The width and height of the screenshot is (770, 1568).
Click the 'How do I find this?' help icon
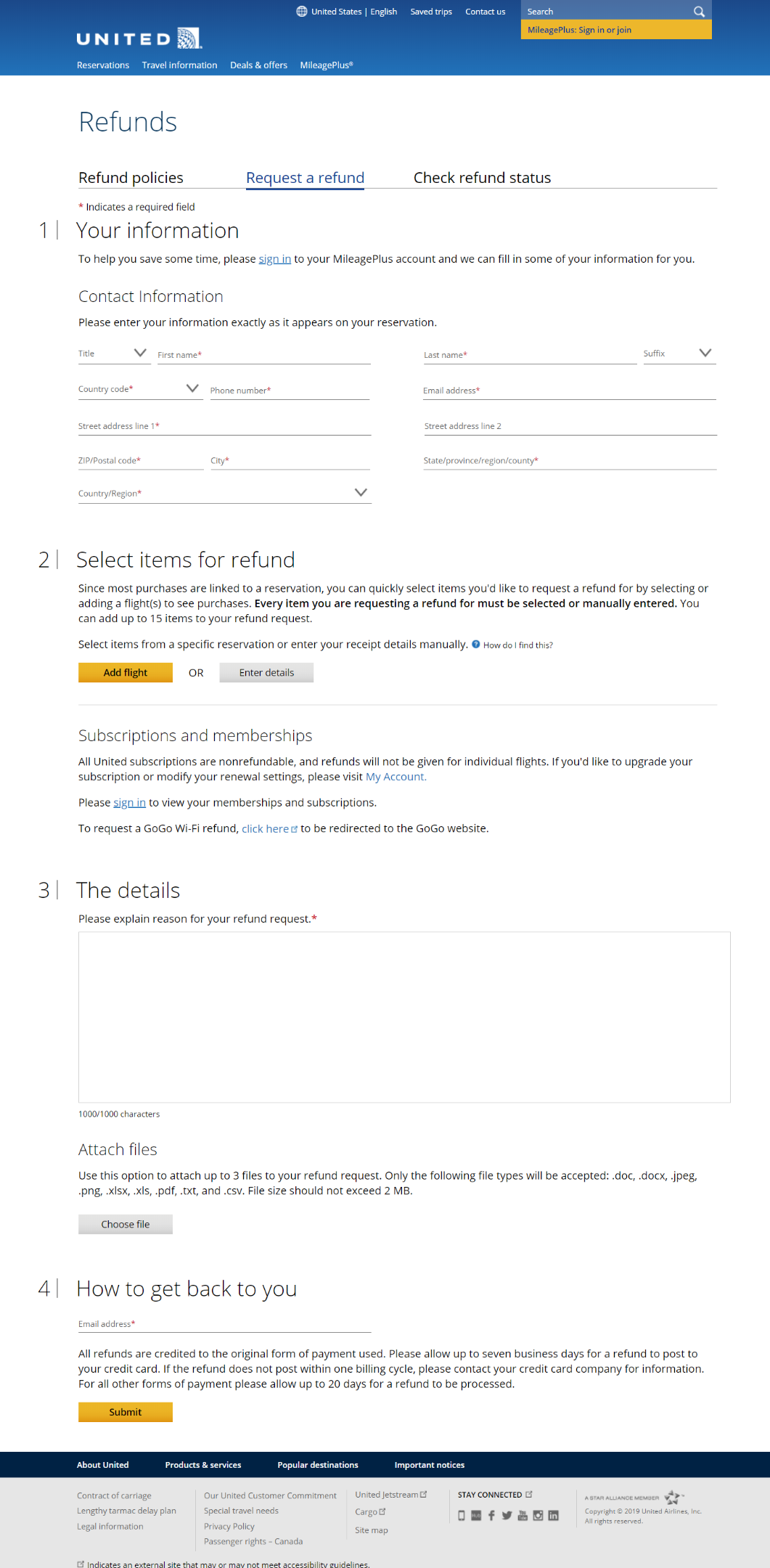(x=476, y=644)
